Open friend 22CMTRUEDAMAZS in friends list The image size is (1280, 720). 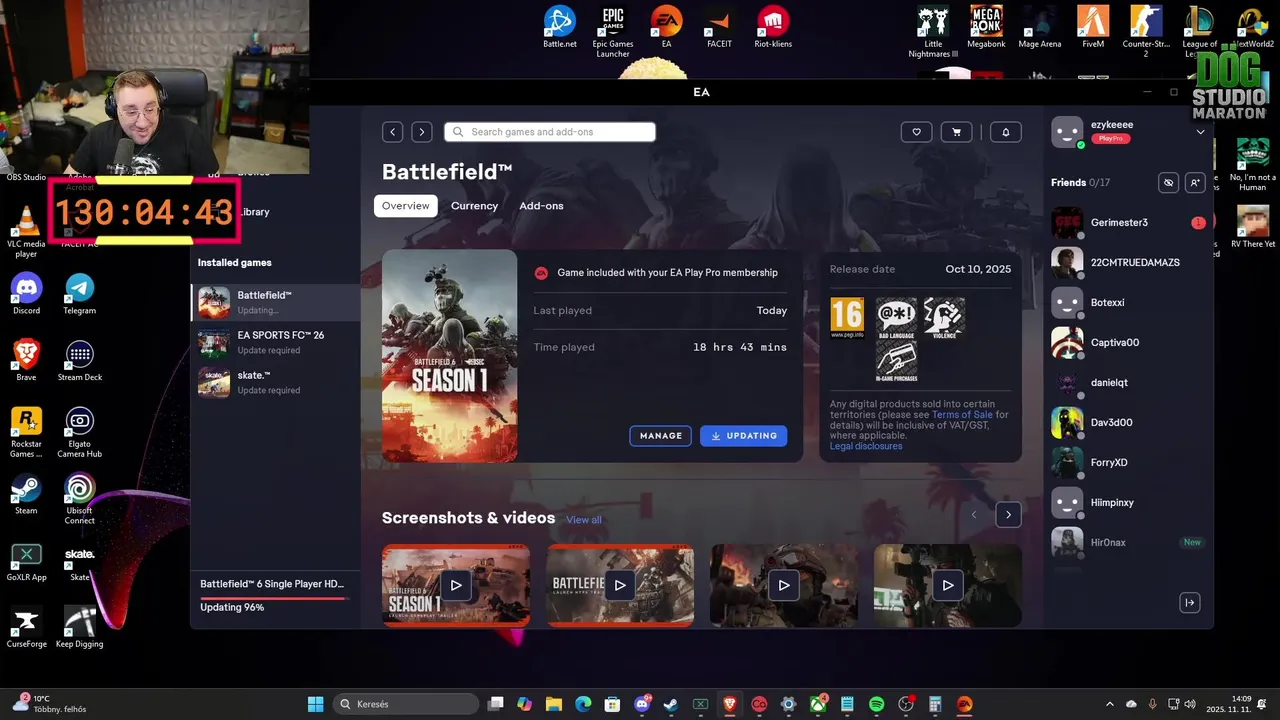pyautogui.click(x=1128, y=263)
